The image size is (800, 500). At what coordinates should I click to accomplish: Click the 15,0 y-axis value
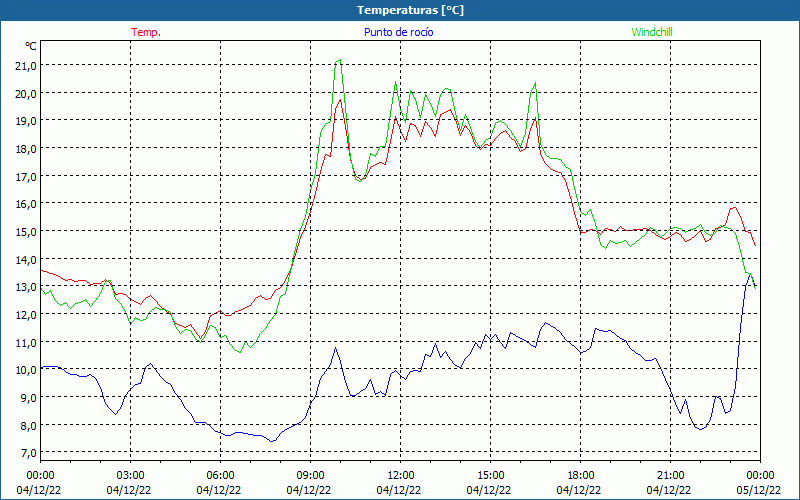click(27, 232)
